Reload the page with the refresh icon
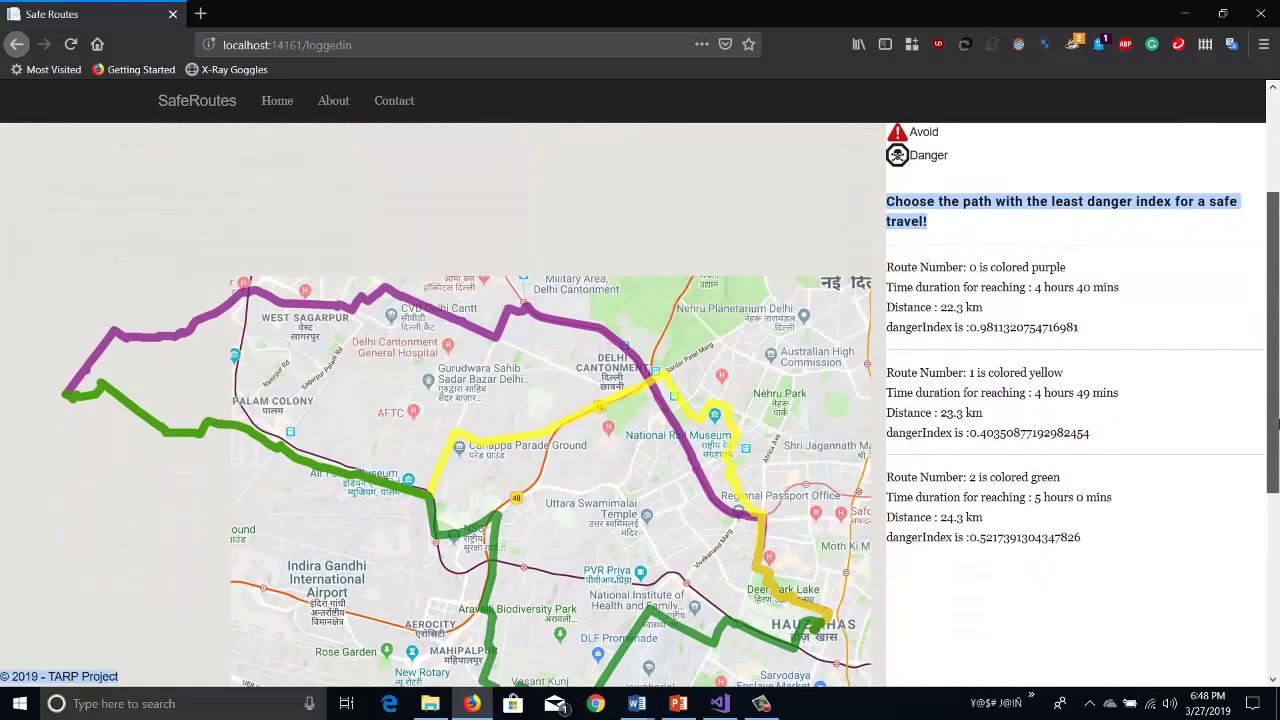The width and height of the screenshot is (1280, 720). click(71, 44)
